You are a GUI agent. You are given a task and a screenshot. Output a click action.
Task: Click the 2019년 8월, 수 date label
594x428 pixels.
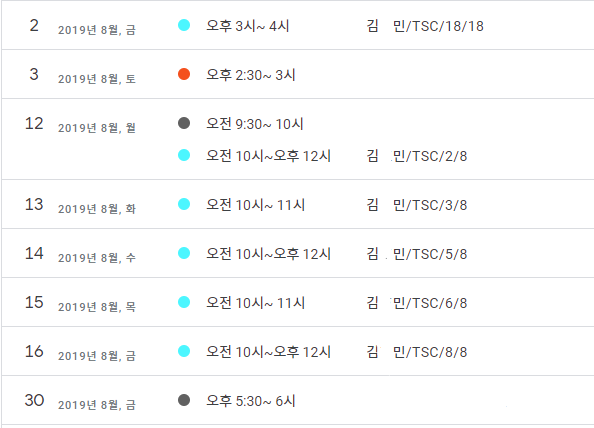coord(97,258)
